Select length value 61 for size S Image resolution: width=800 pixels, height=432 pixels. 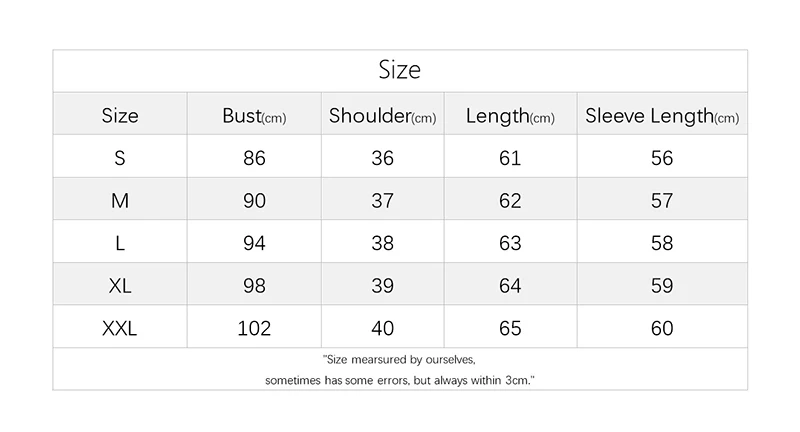[510, 158]
